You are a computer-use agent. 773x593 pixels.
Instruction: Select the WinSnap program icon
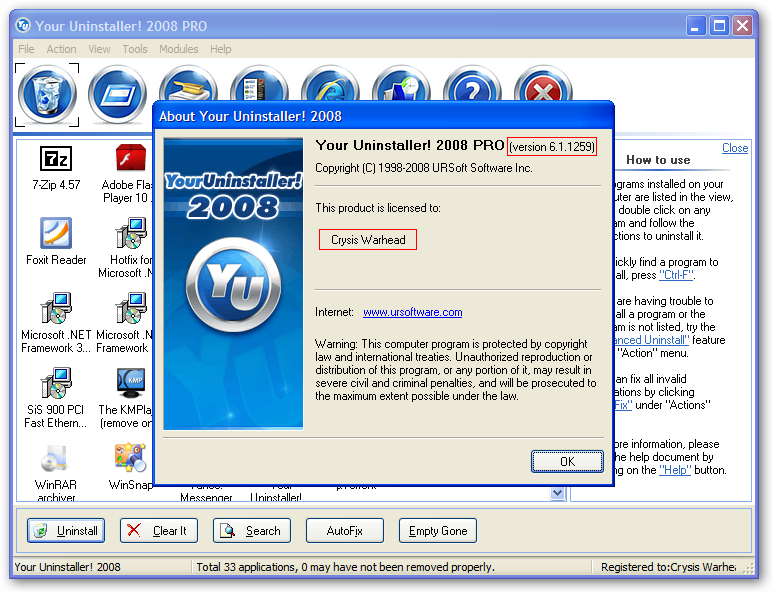[x=131, y=457]
